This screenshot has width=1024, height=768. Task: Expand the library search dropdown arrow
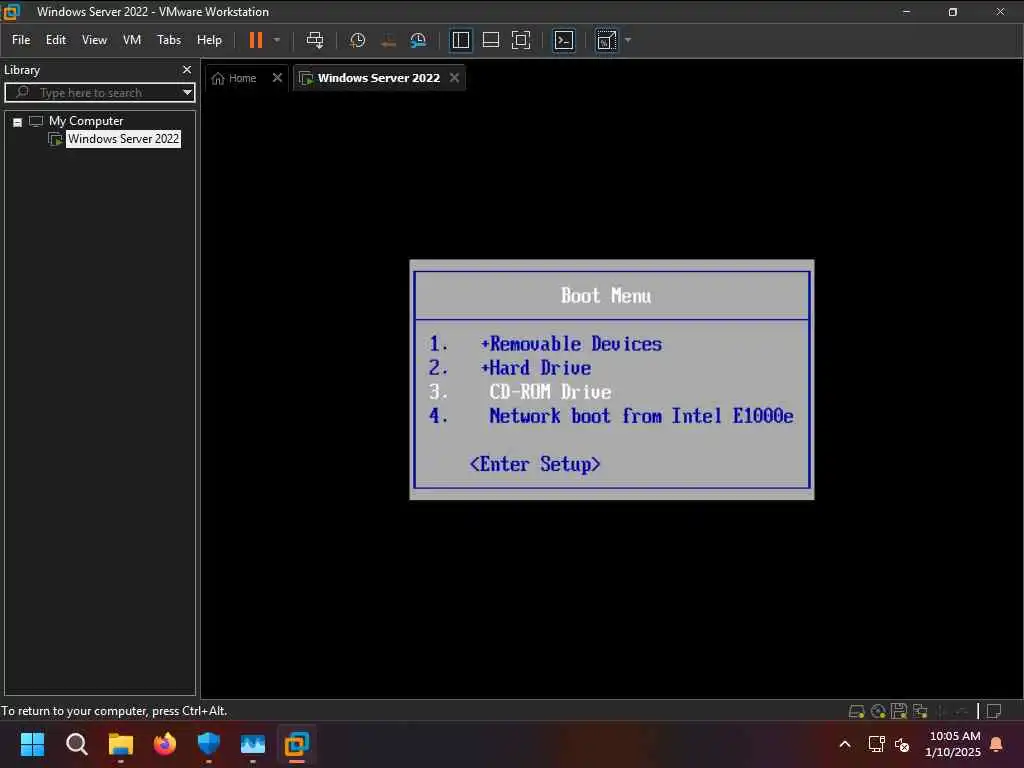(187, 92)
